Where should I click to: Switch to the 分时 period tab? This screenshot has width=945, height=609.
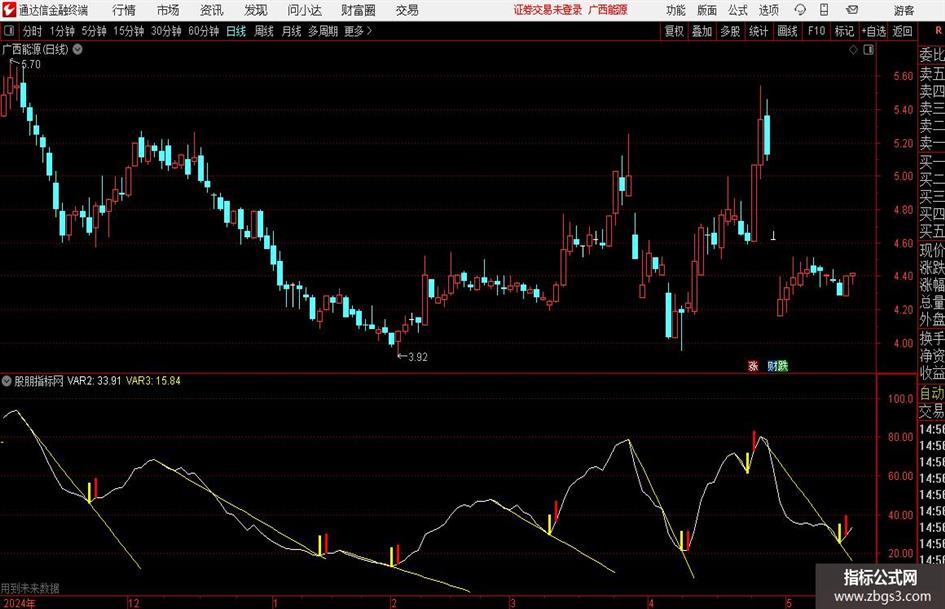click(x=33, y=31)
